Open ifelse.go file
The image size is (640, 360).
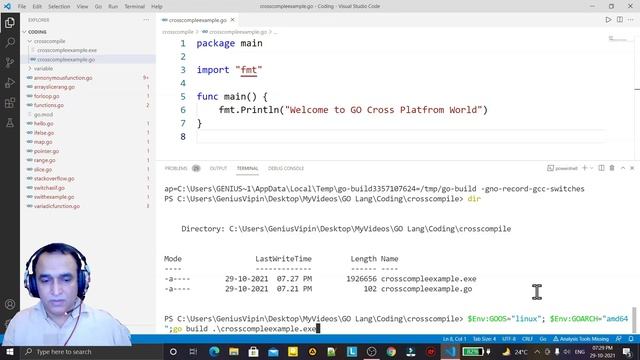point(44,133)
